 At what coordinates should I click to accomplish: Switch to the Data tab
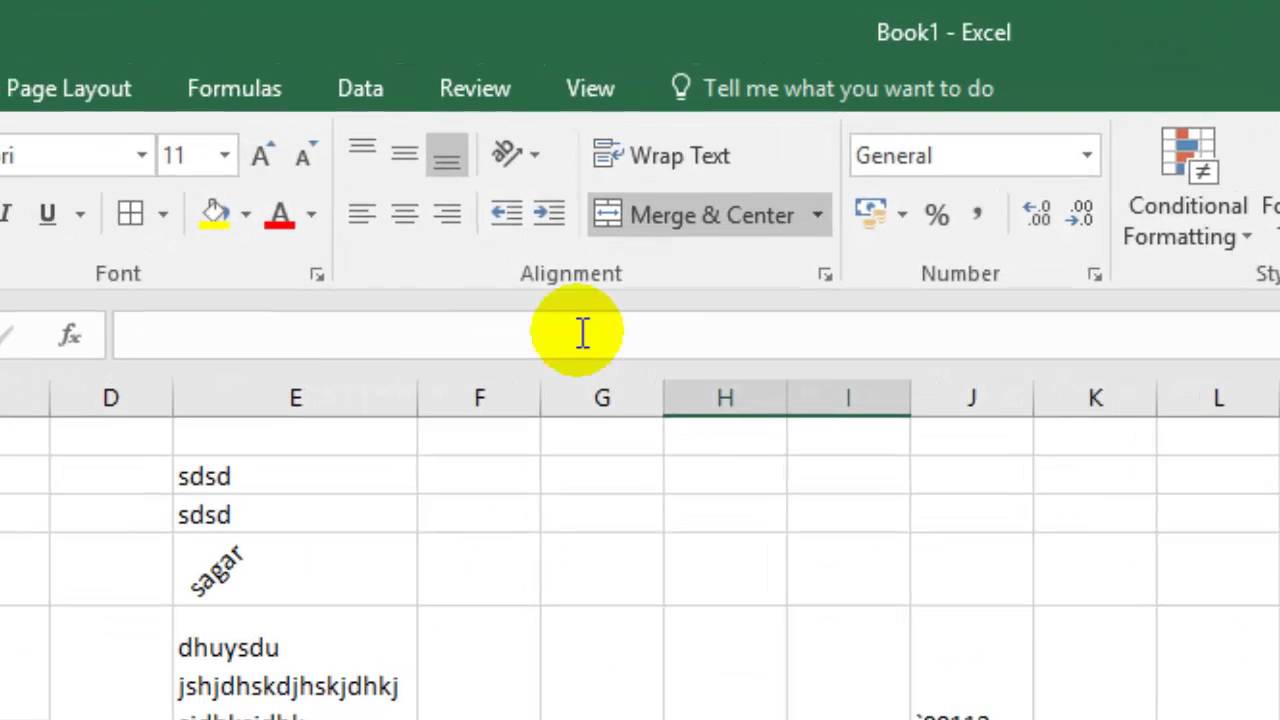360,88
